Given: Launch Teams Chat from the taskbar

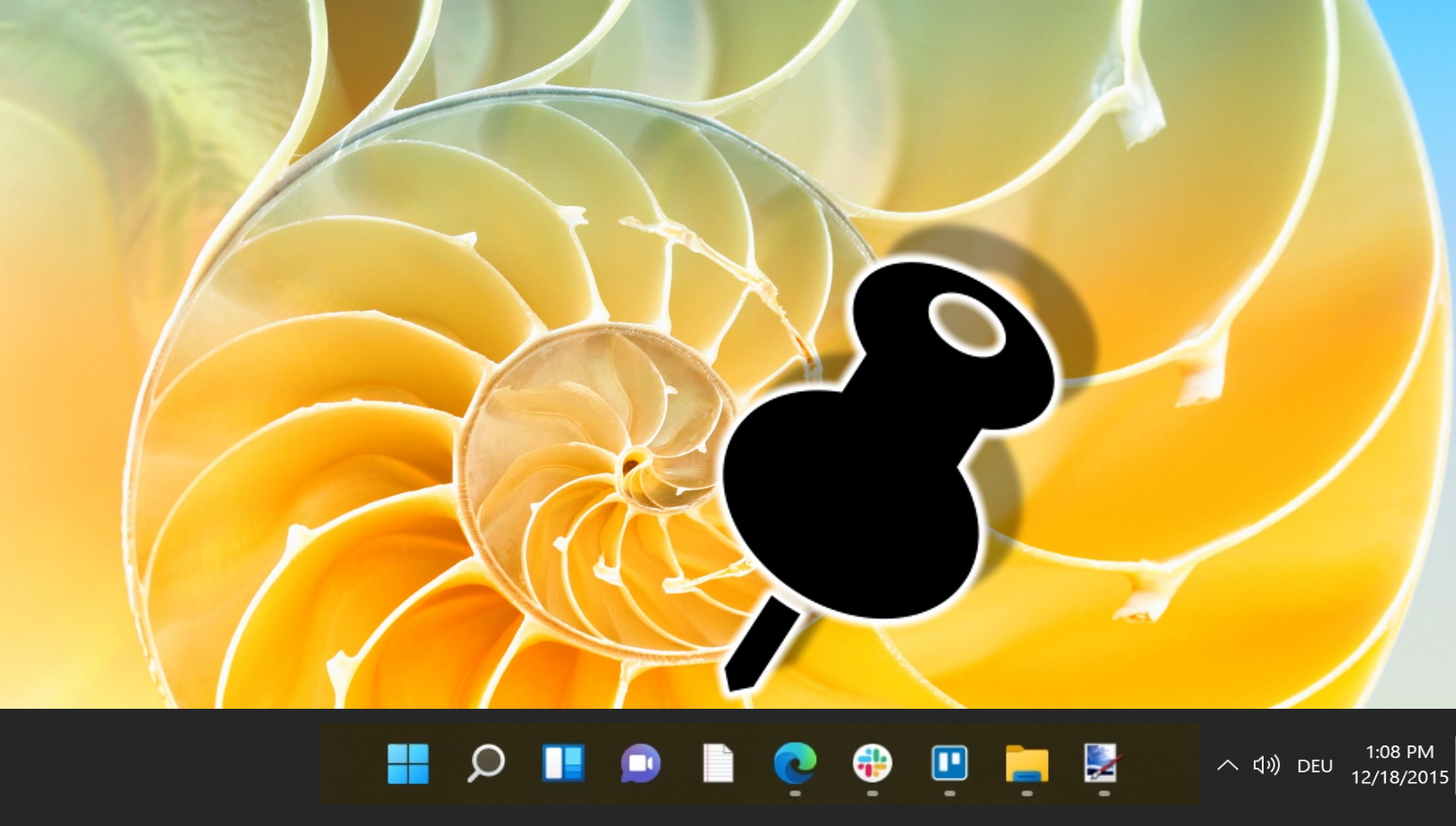Looking at the screenshot, I should click(x=641, y=764).
